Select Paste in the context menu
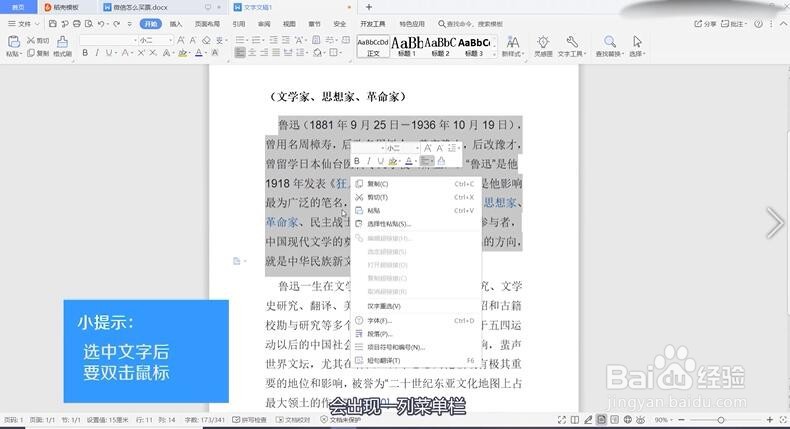This screenshot has width=790, height=429. pyautogui.click(x=415, y=210)
